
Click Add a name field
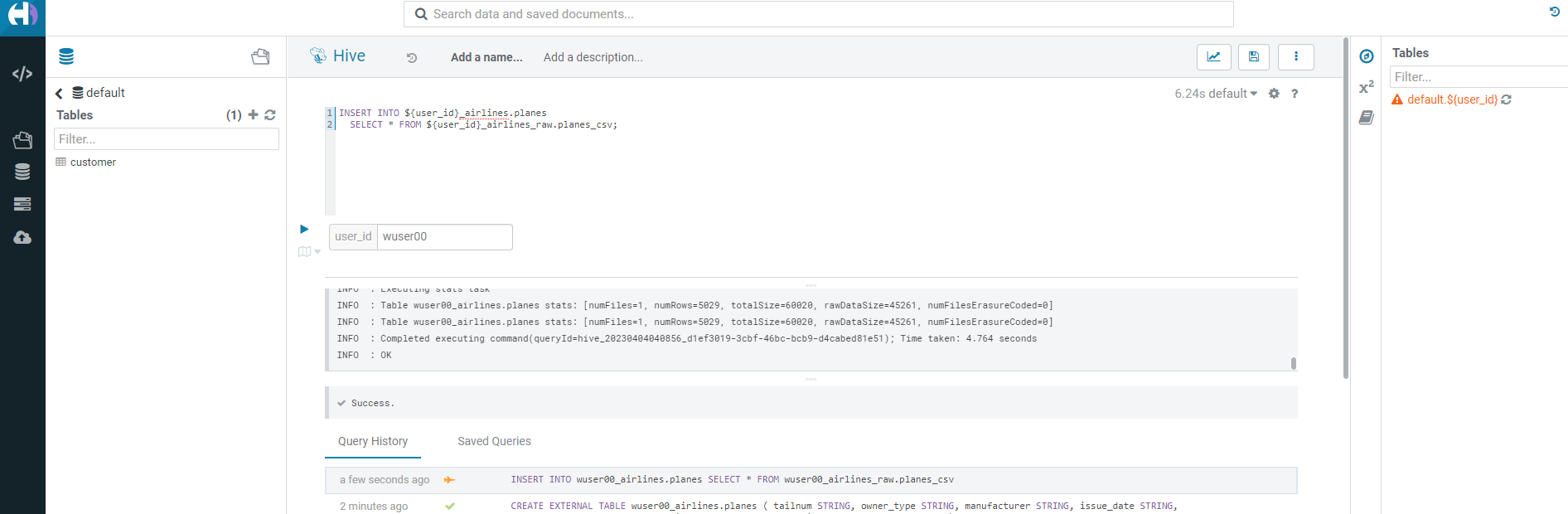[x=486, y=57]
